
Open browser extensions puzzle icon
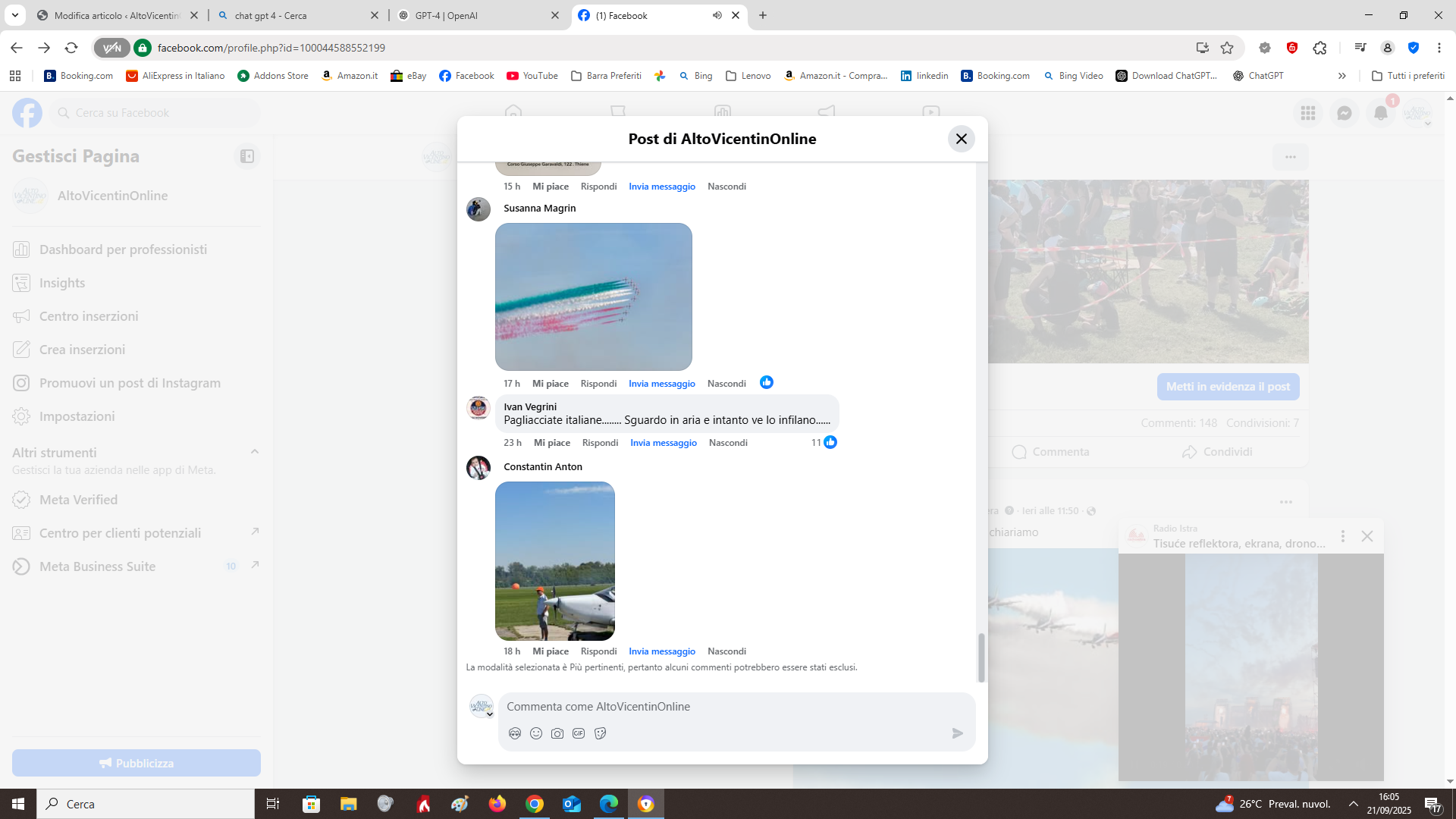(x=1320, y=48)
